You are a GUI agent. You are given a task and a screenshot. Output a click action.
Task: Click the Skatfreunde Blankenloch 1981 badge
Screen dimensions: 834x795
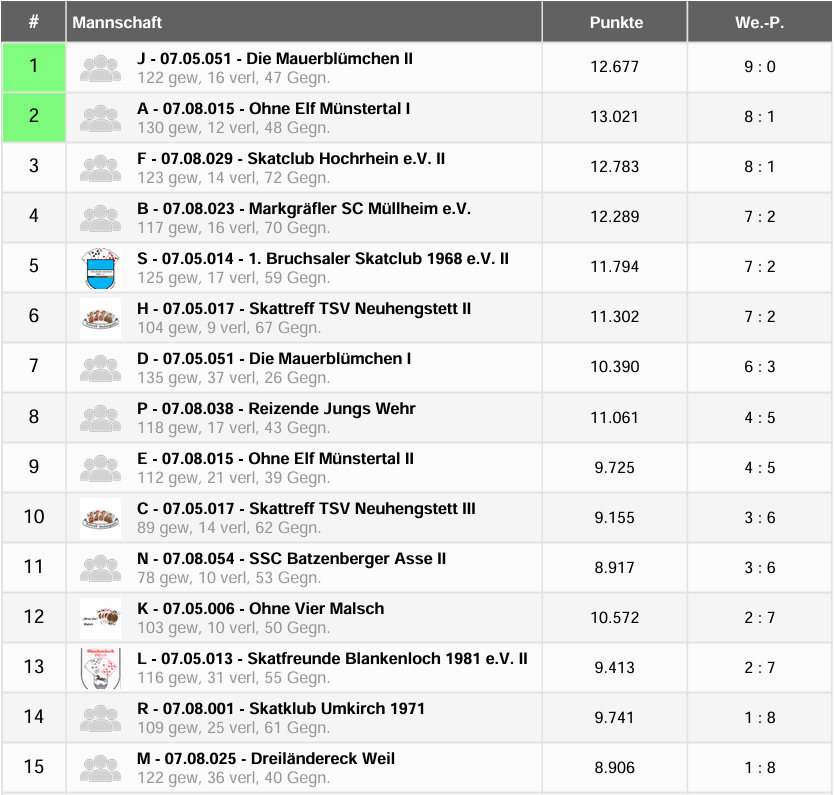click(100, 667)
